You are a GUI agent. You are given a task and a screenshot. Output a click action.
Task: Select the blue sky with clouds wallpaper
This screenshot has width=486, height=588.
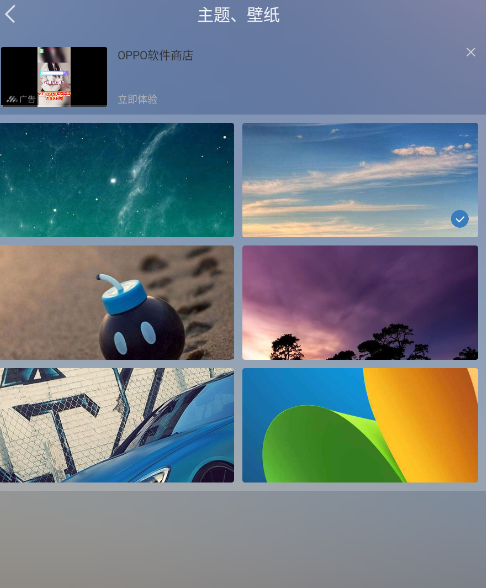tap(360, 180)
